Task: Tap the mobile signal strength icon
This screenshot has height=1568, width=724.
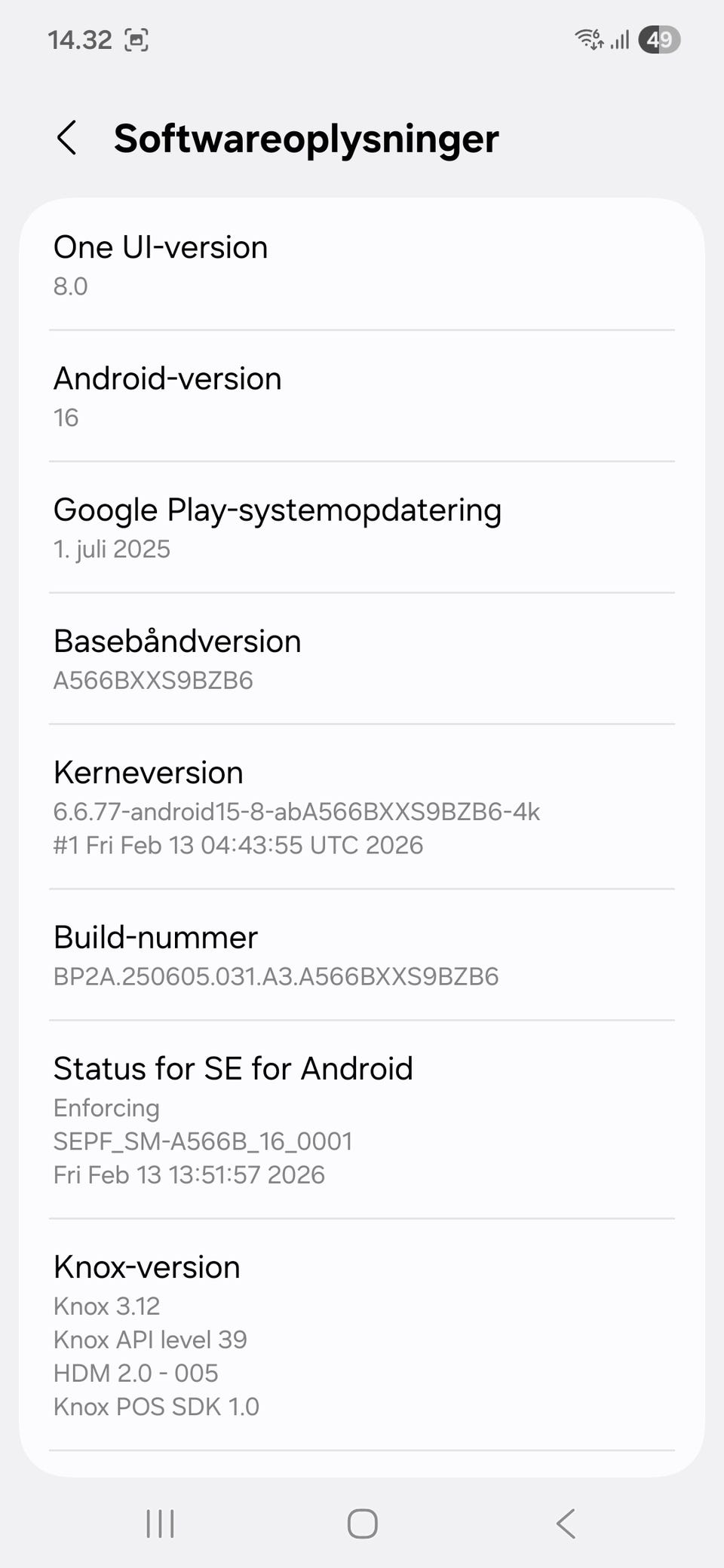Action: pyautogui.click(x=620, y=39)
